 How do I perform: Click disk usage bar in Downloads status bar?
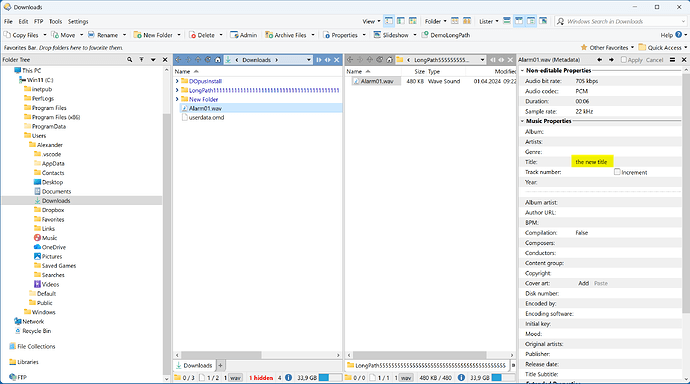(x=330, y=377)
